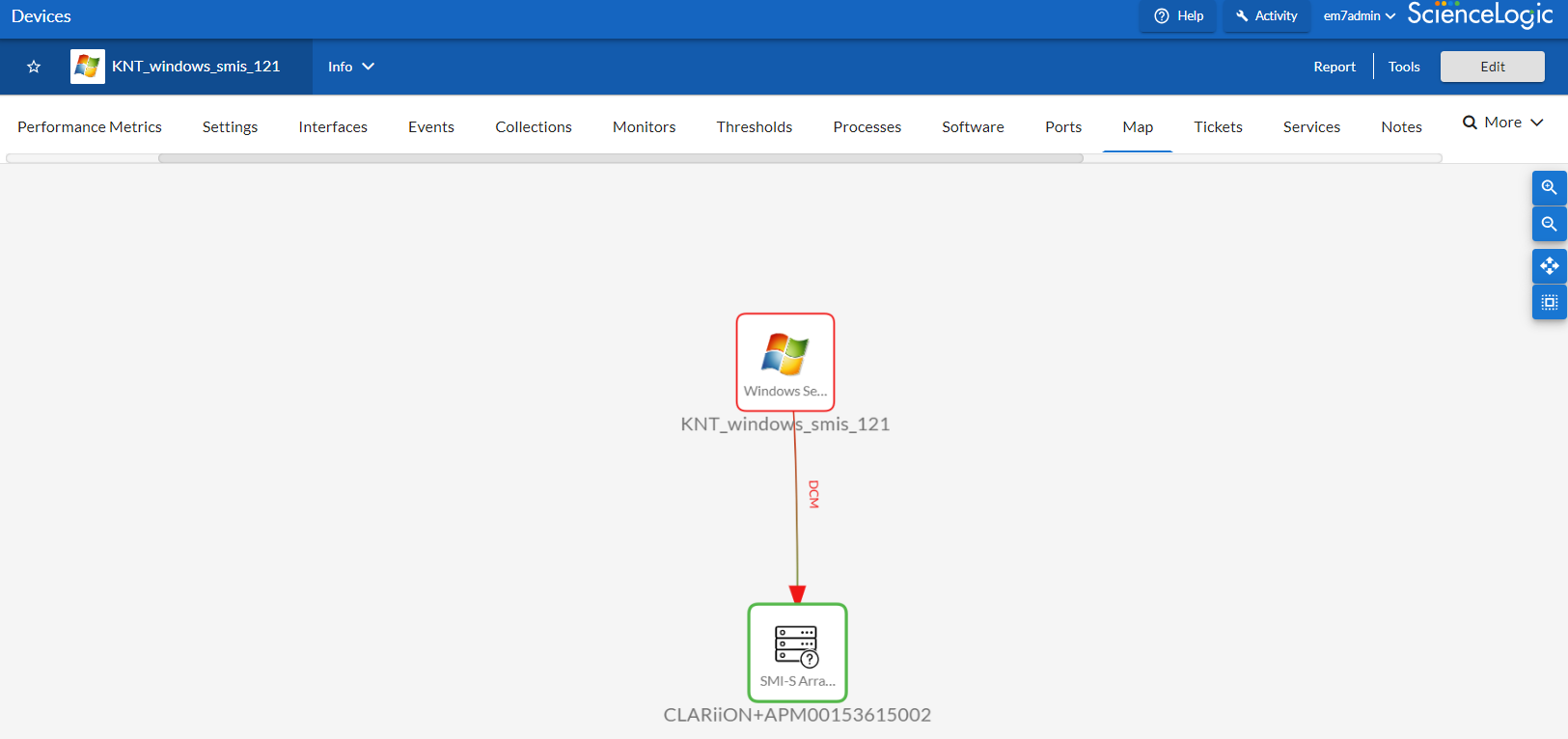Image resolution: width=1568 pixels, height=739 pixels.
Task: Open the Software tab
Action: click(x=973, y=126)
